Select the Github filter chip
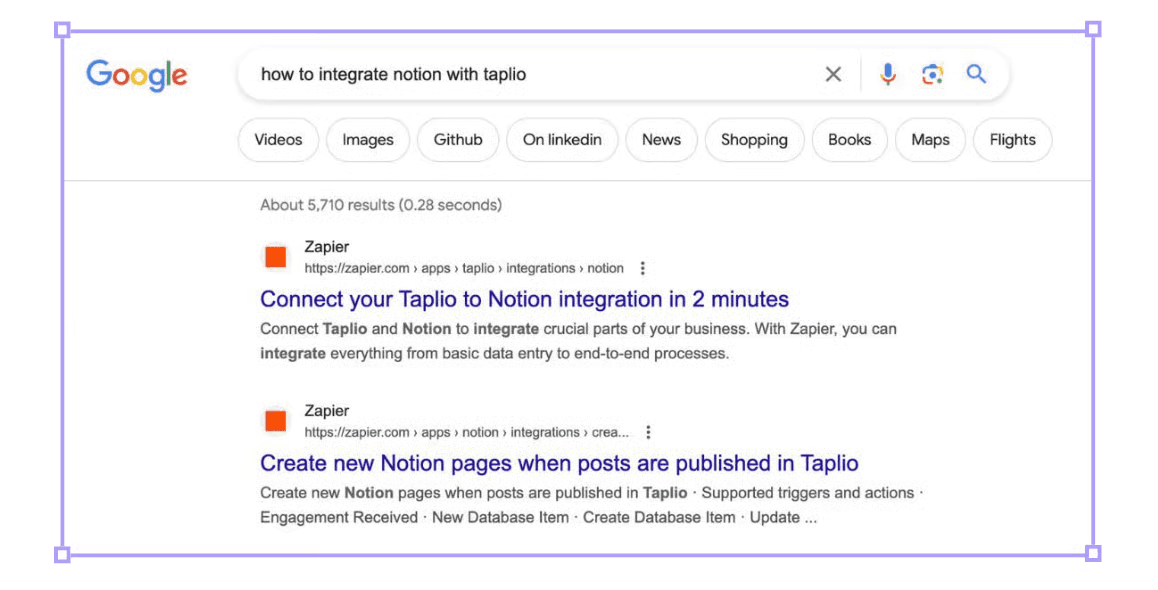Image resolution: width=1158 pixels, height=590 pixels. pyautogui.click(x=458, y=140)
